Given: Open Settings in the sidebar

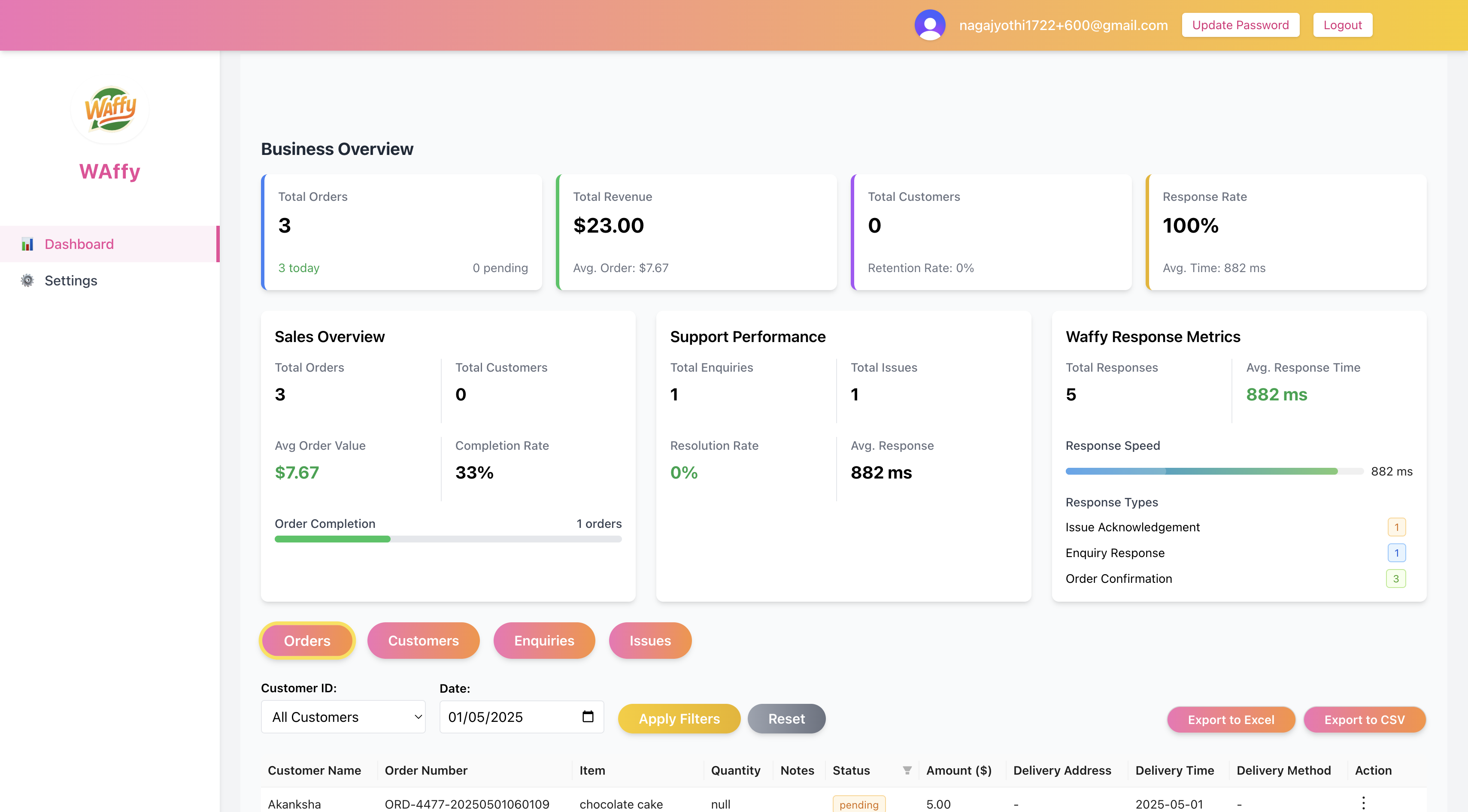Looking at the screenshot, I should point(71,280).
